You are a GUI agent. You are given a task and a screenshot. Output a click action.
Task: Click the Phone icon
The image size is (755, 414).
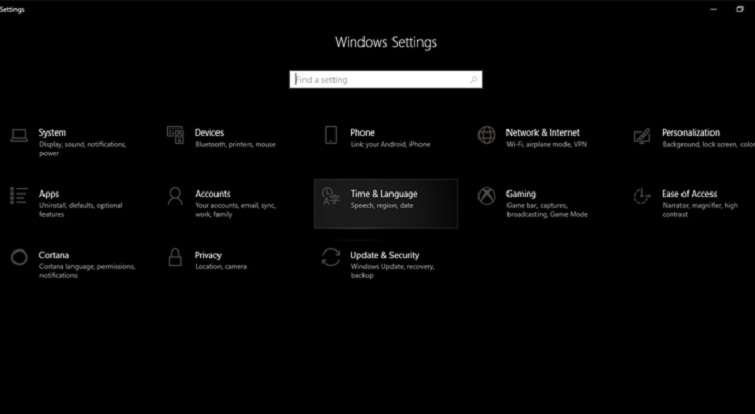331,135
